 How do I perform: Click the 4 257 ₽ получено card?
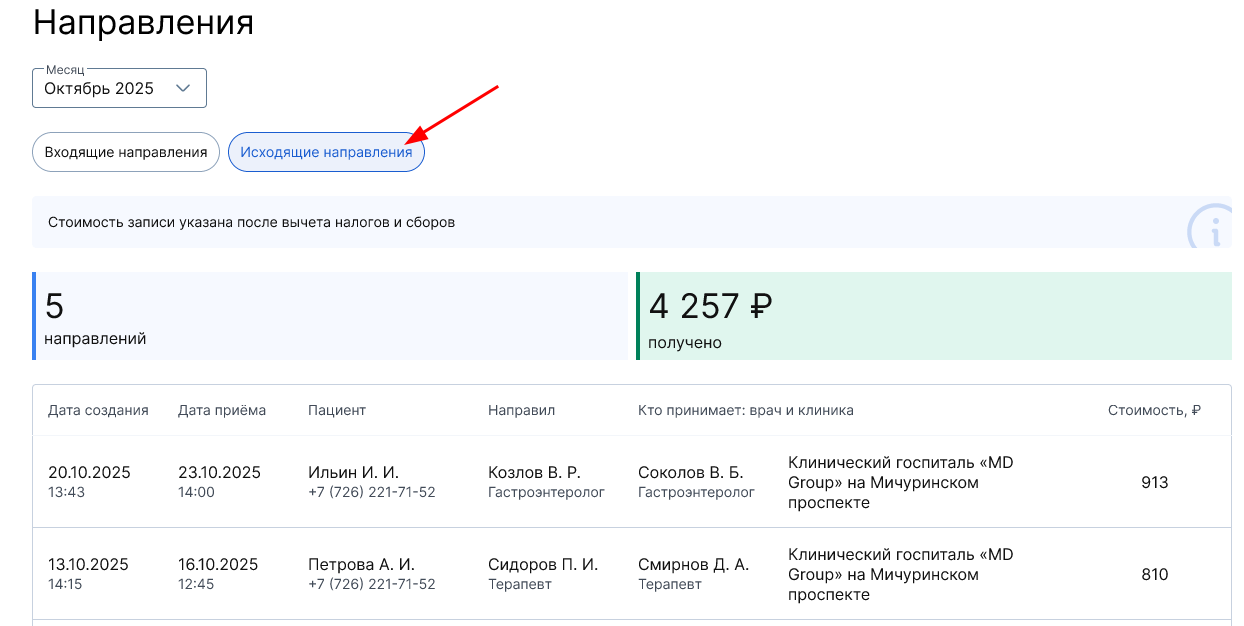tap(934, 316)
